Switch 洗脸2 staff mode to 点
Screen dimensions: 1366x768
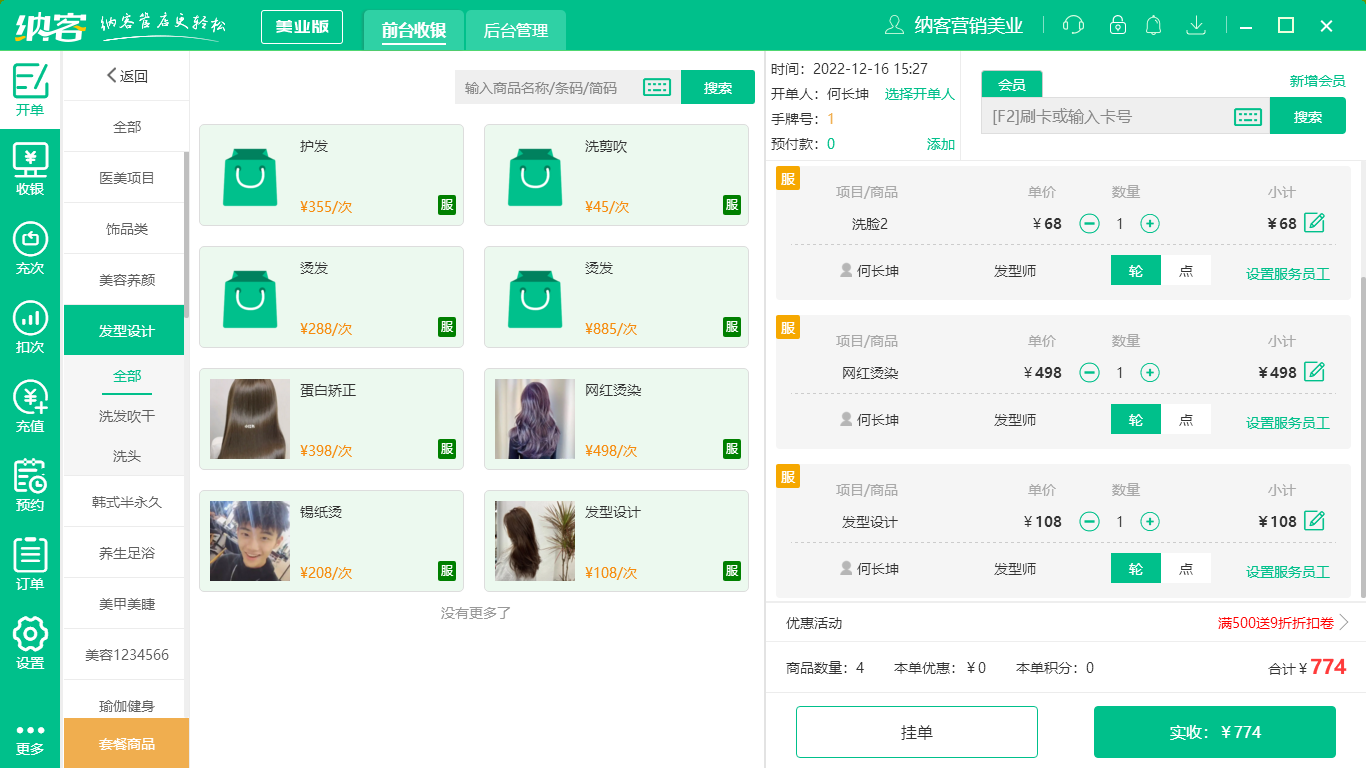[x=1187, y=270]
